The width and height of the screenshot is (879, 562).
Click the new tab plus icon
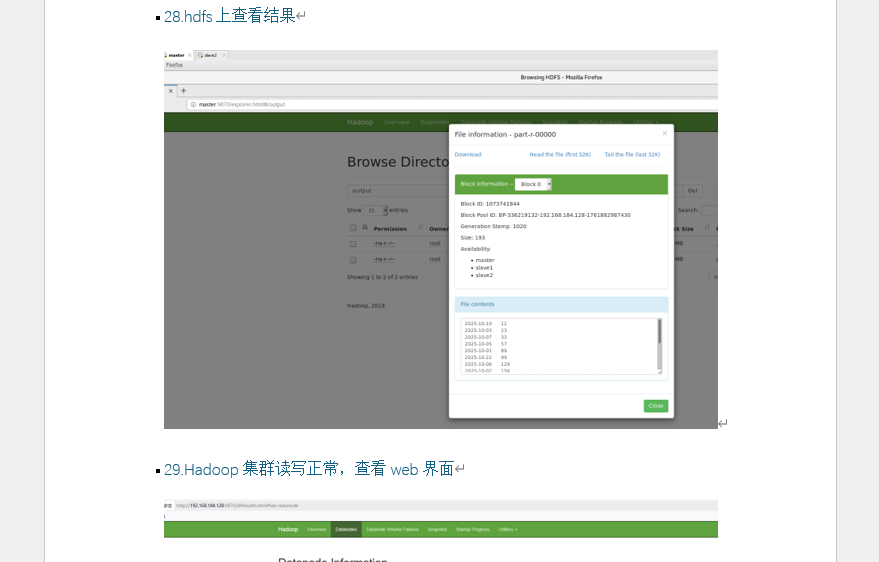pyautogui.click(x=183, y=90)
